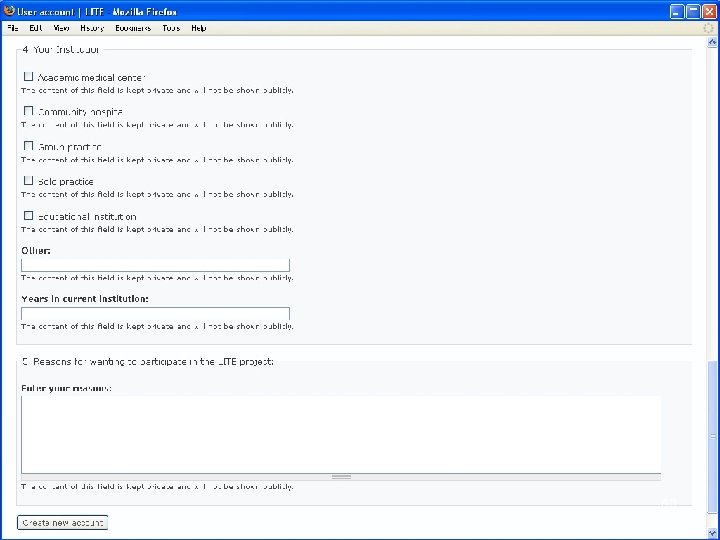Open the History menu
Image resolution: width=720 pixels, height=540 pixels.
pos(92,28)
